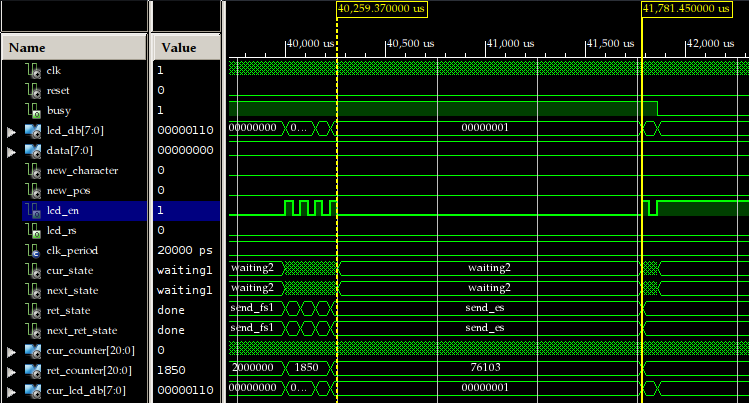Image resolution: width=749 pixels, height=403 pixels.
Task: Click the cur_state signal icon
Action: (x=36, y=270)
